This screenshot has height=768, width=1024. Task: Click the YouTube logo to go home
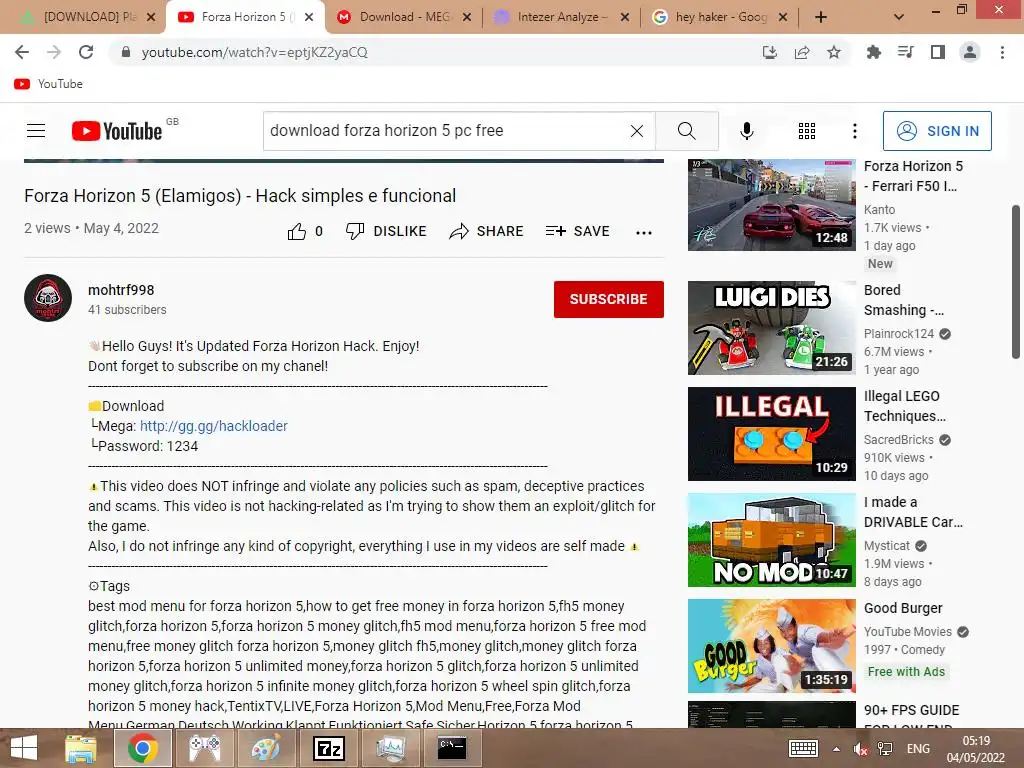tap(117, 131)
